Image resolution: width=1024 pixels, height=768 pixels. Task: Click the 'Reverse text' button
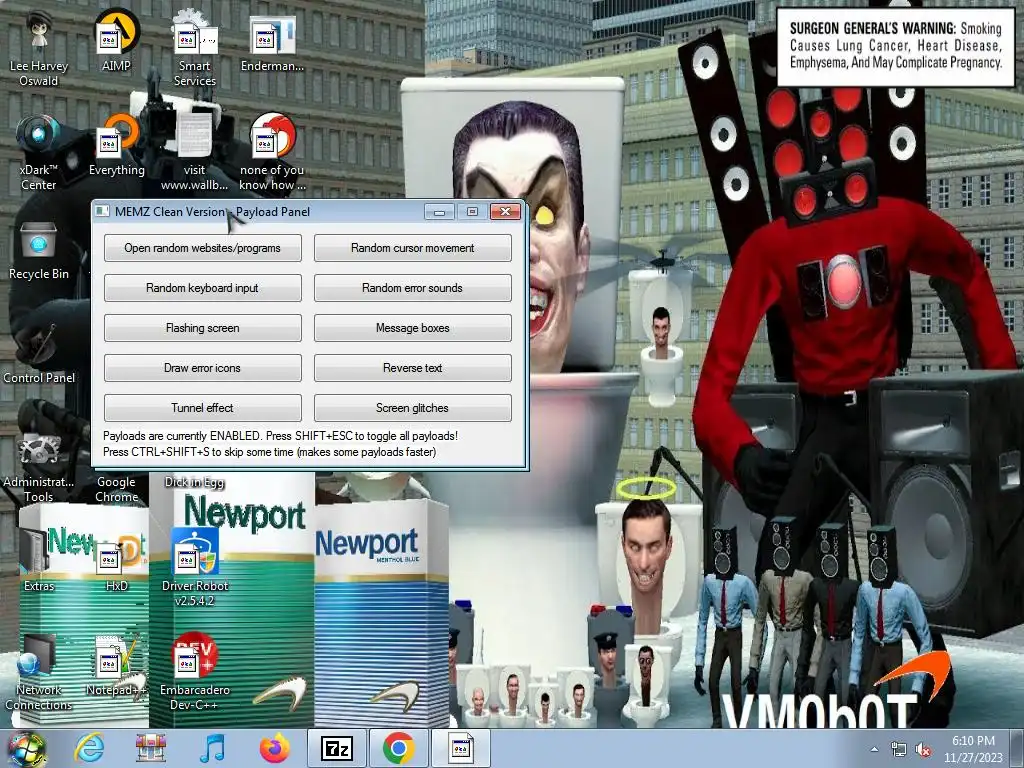tap(413, 368)
